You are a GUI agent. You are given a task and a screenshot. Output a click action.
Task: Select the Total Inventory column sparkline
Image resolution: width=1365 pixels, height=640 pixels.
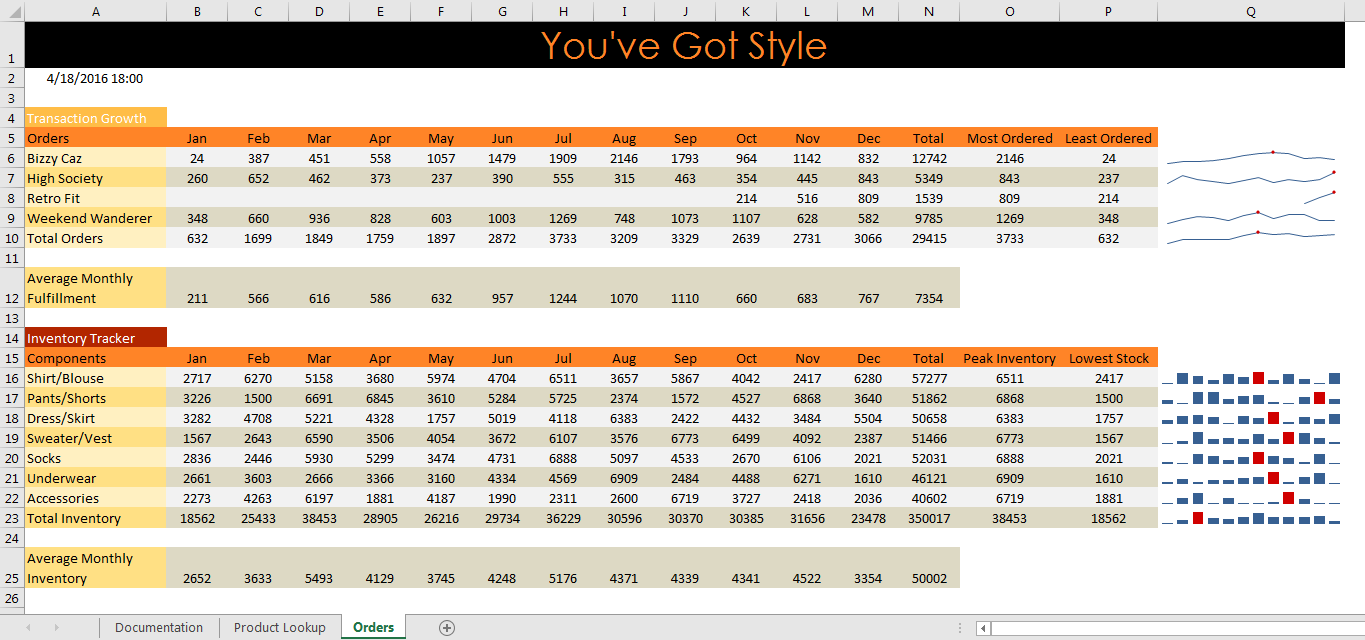tap(1250, 518)
